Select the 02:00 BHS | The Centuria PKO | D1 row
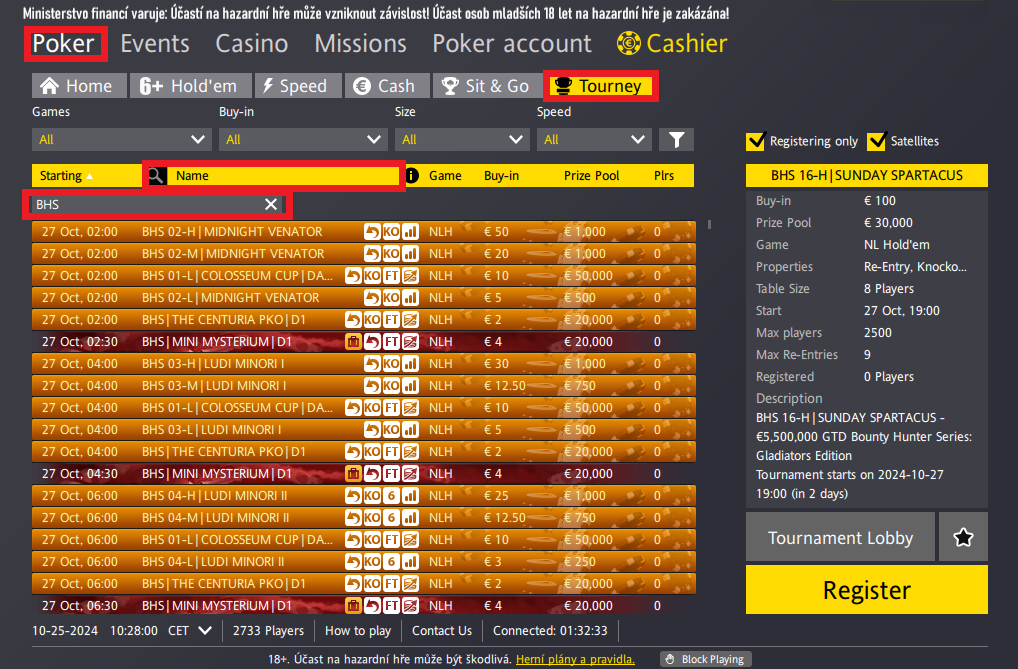The image size is (1018, 669). 364,320
